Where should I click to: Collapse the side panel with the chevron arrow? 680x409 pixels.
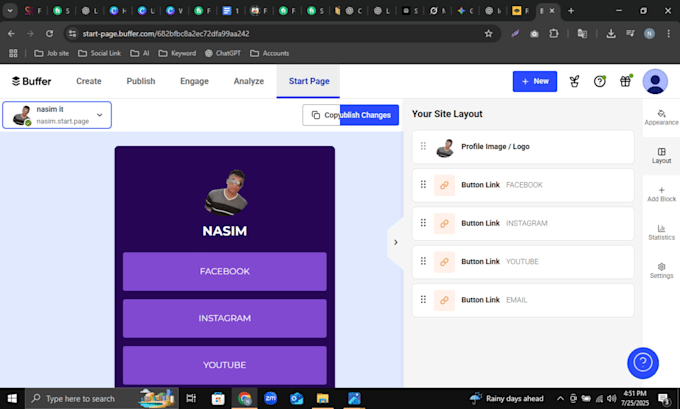pyautogui.click(x=396, y=242)
